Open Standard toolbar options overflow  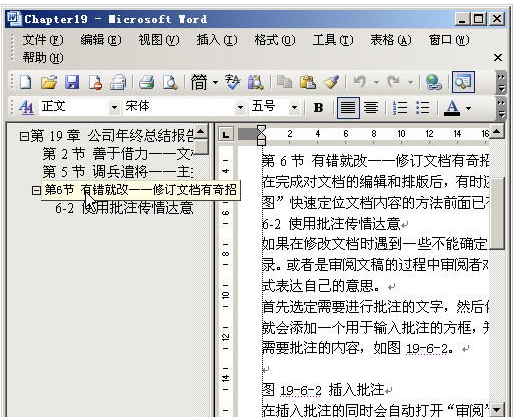501,83
